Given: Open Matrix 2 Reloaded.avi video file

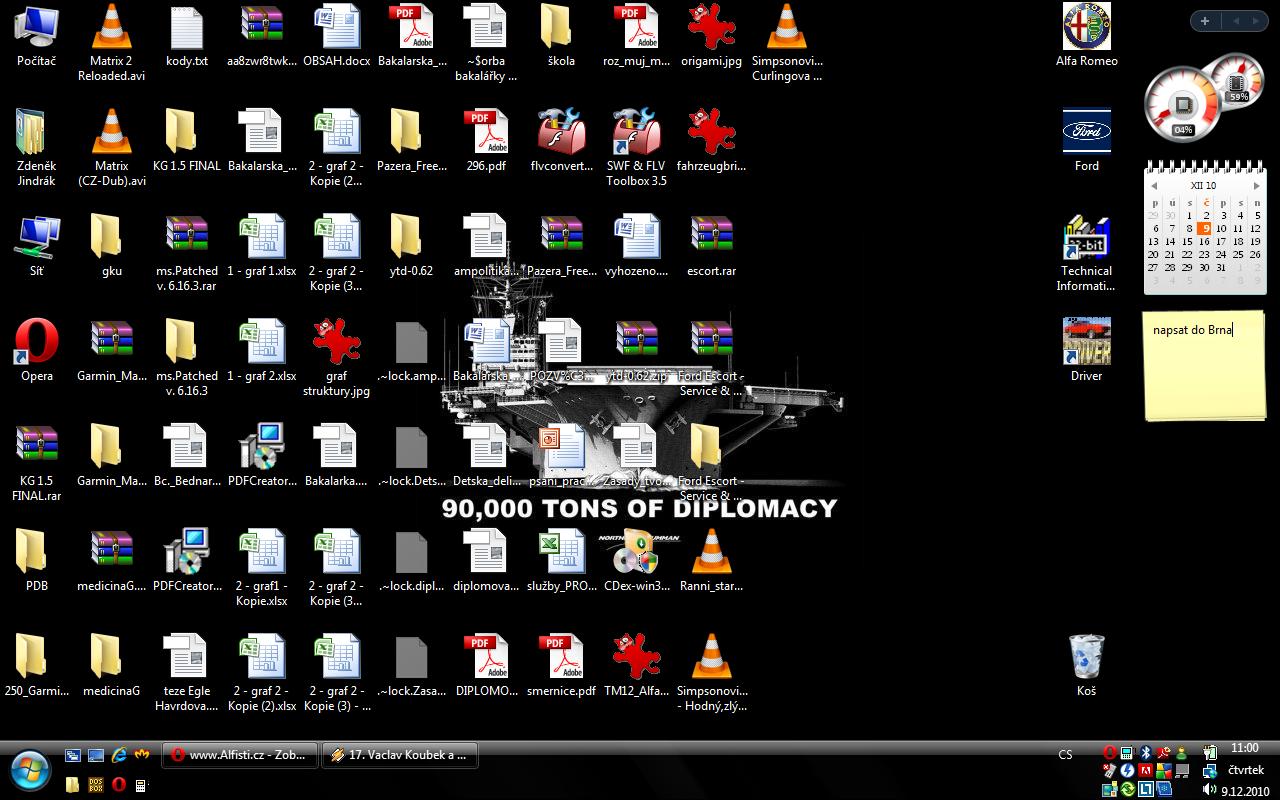Looking at the screenshot, I should click(x=112, y=30).
